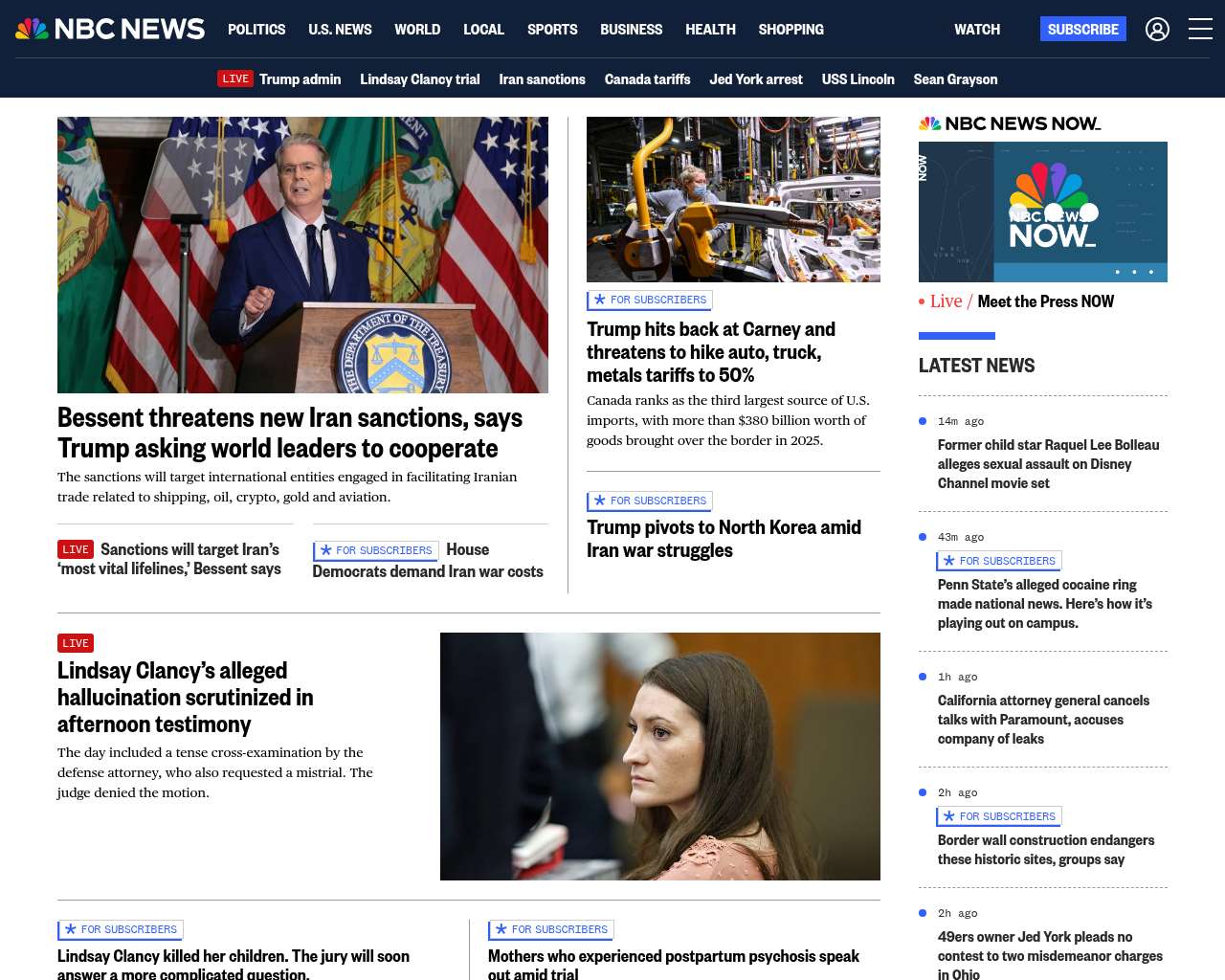
Task: Click LIVE badge next to Sanctions headline
Action: pos(76,549)
